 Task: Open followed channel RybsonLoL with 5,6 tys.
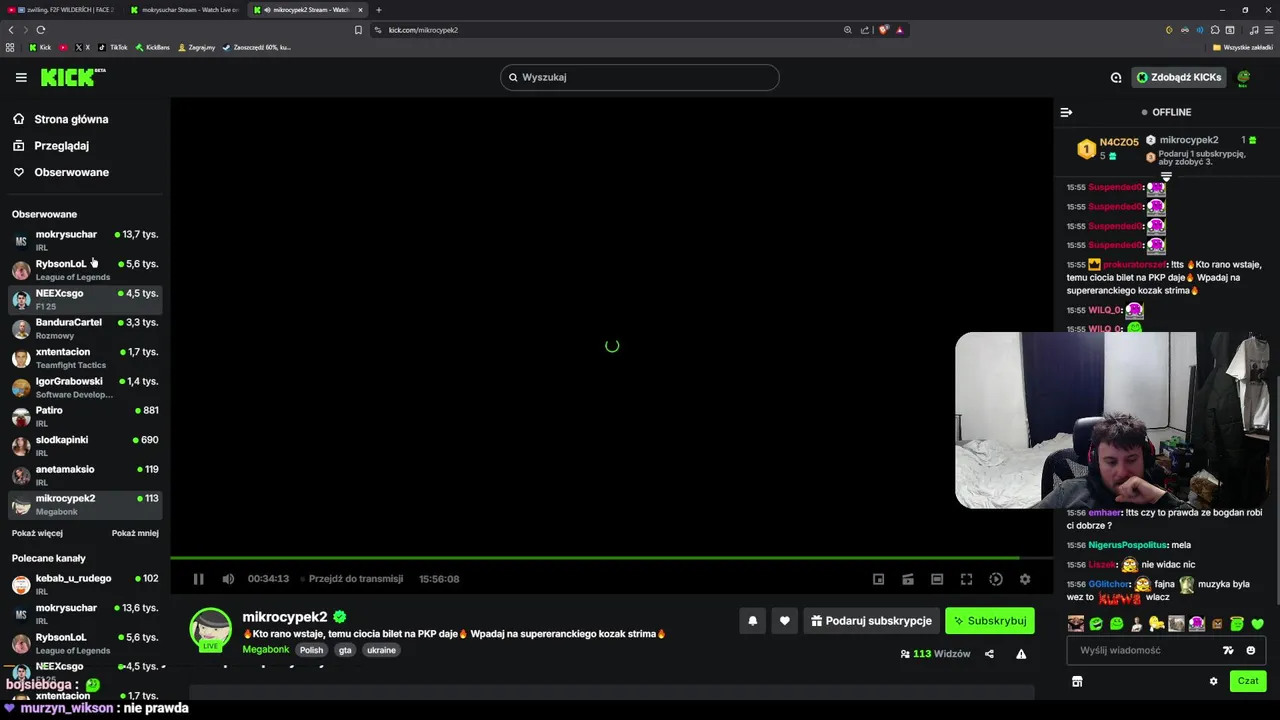85,270
